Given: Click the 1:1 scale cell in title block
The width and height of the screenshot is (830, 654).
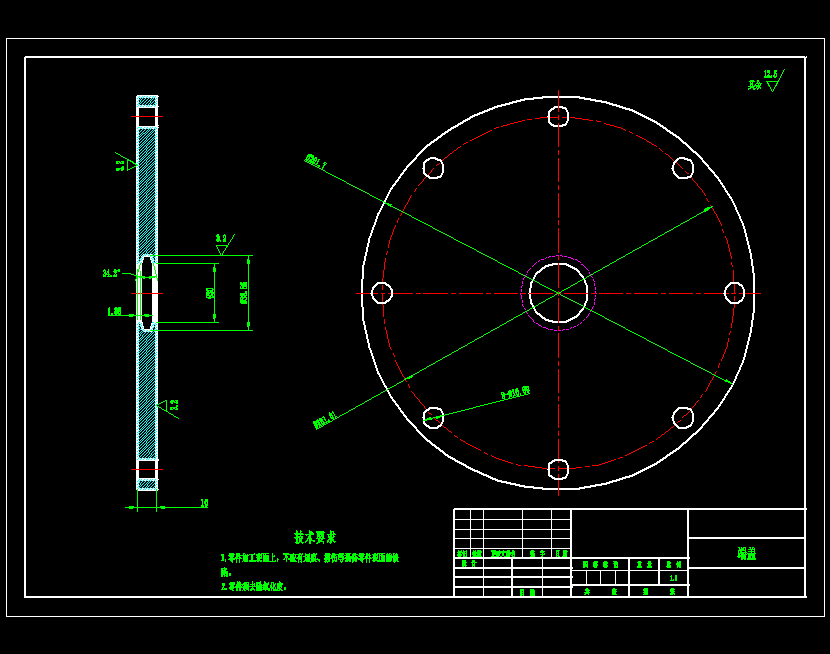Looking at the screenshot, I should point(673,578).
